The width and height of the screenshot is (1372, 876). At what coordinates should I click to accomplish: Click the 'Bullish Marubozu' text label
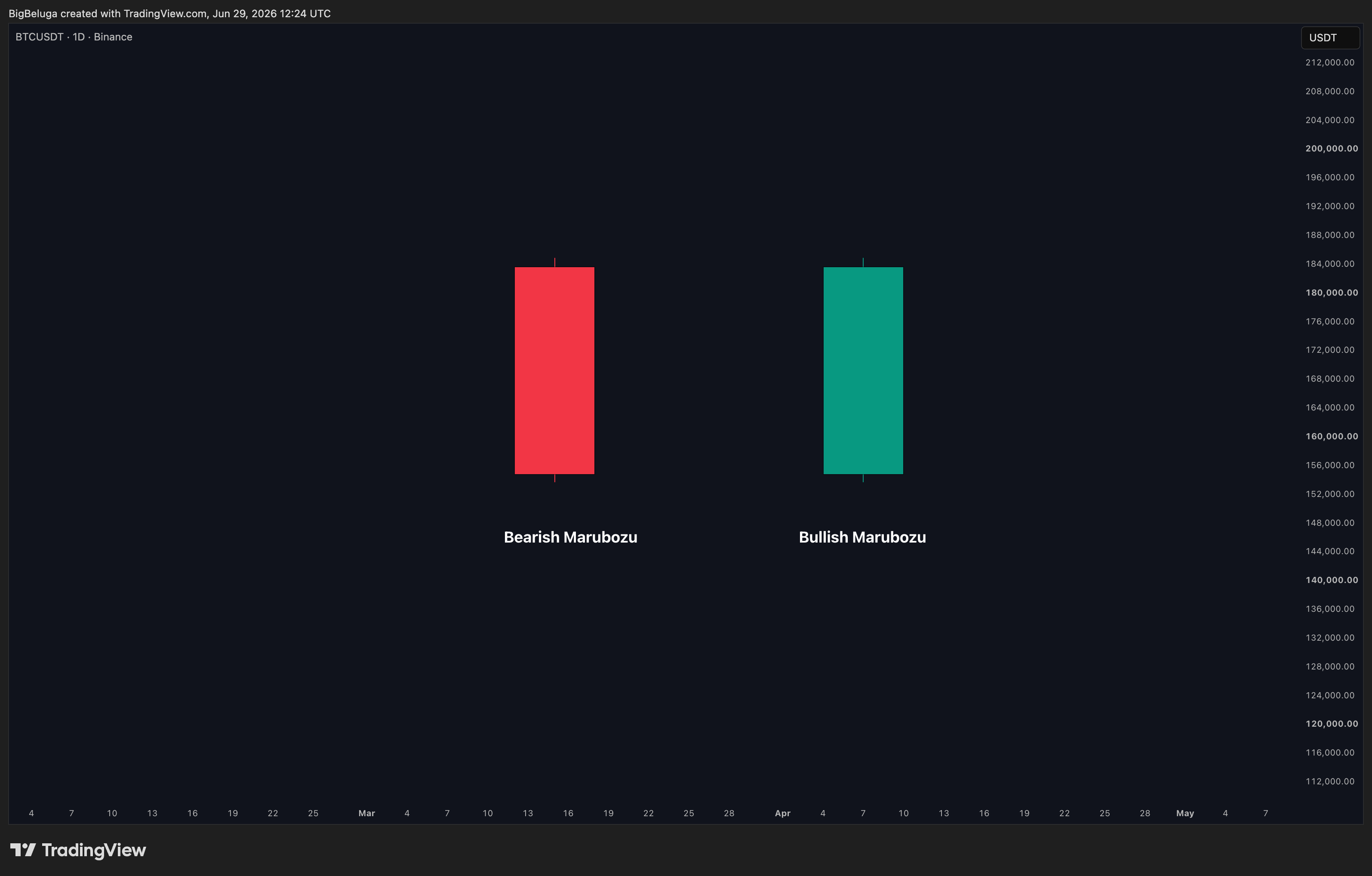coord(862,537)
